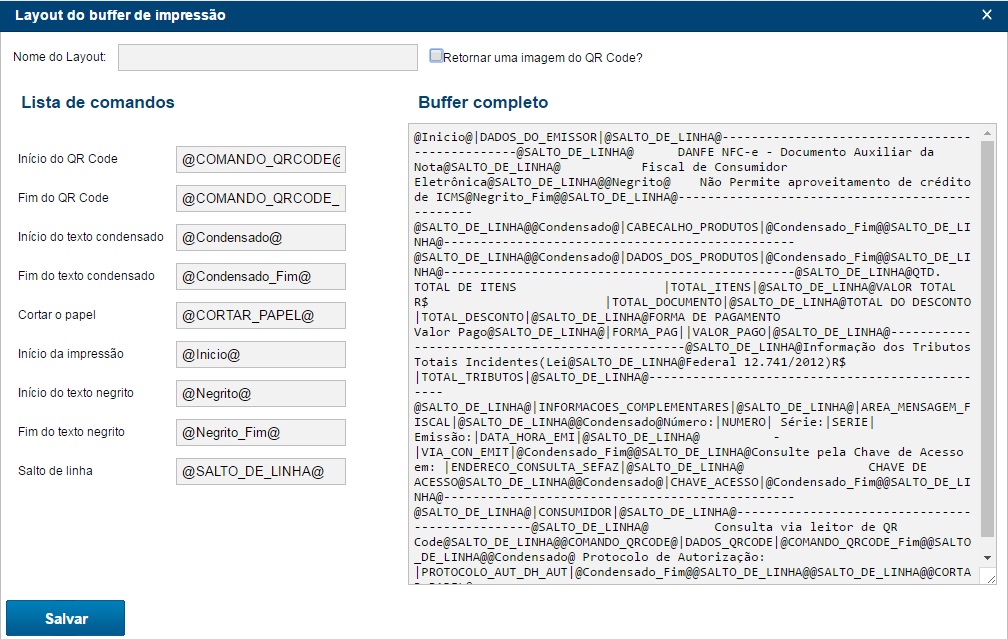Click the Nome do Layout text field

click(x=267, y=58)
